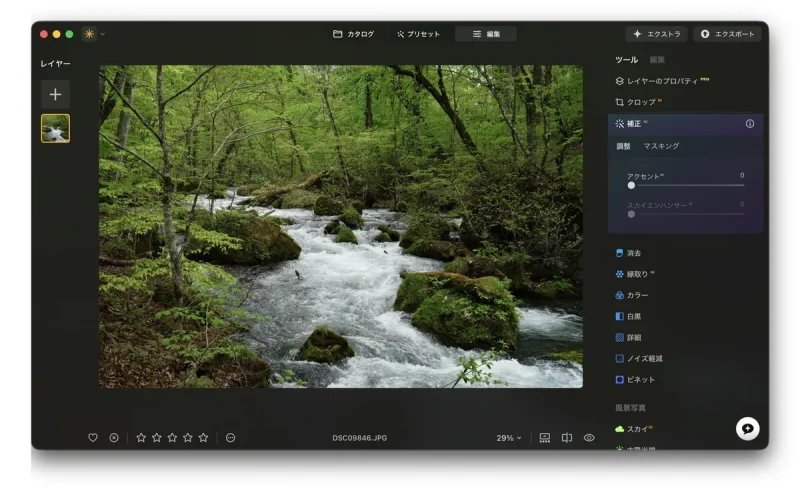Open レイヤーのプロパティ layer properties
This screenshot has width=800, height=491.
pos(661,80)
